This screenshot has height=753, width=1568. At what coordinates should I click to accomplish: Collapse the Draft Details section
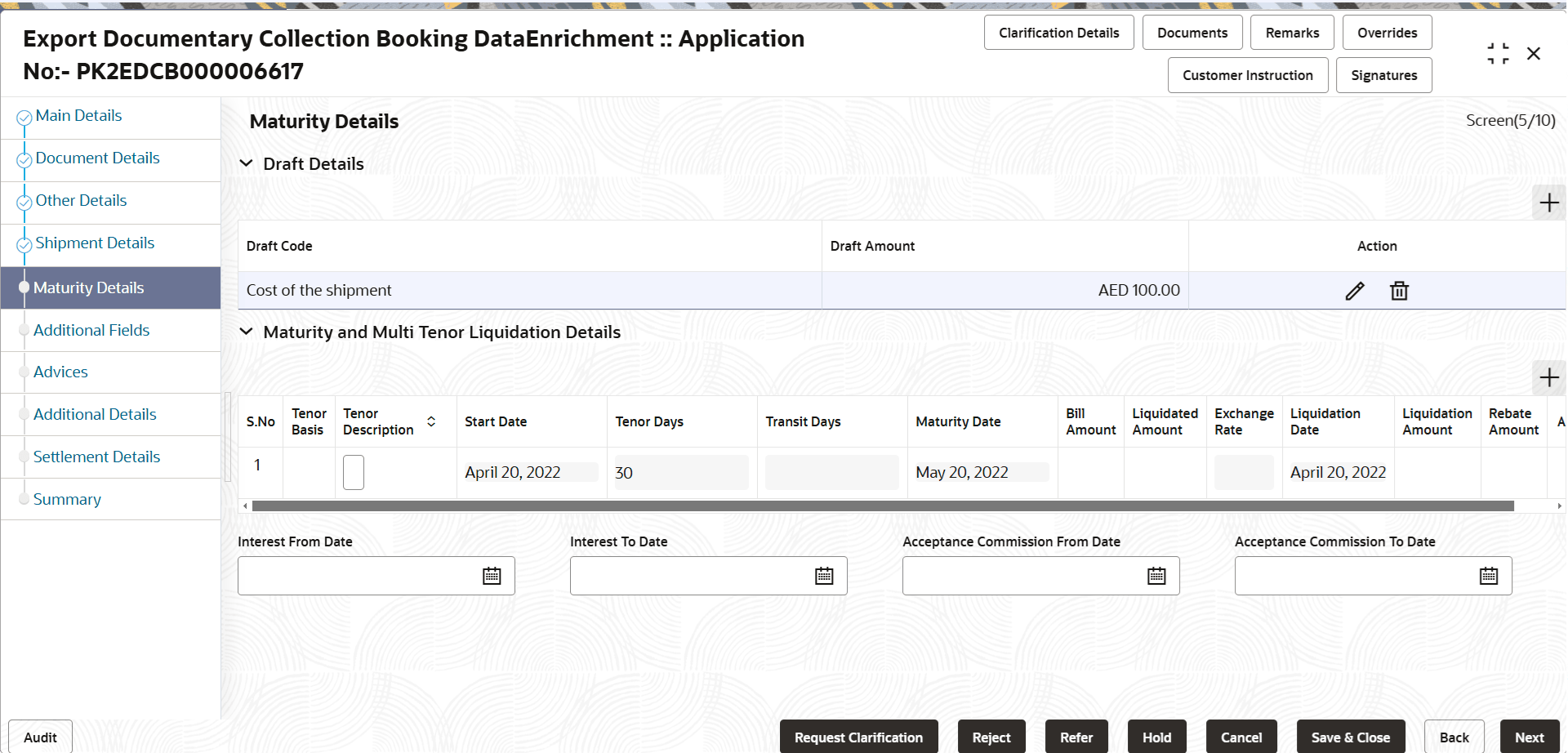tap(246, 163)
